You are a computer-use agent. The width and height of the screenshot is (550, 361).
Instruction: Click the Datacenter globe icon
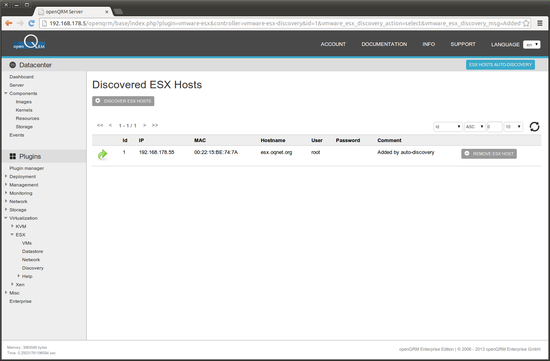click(13, 65)
